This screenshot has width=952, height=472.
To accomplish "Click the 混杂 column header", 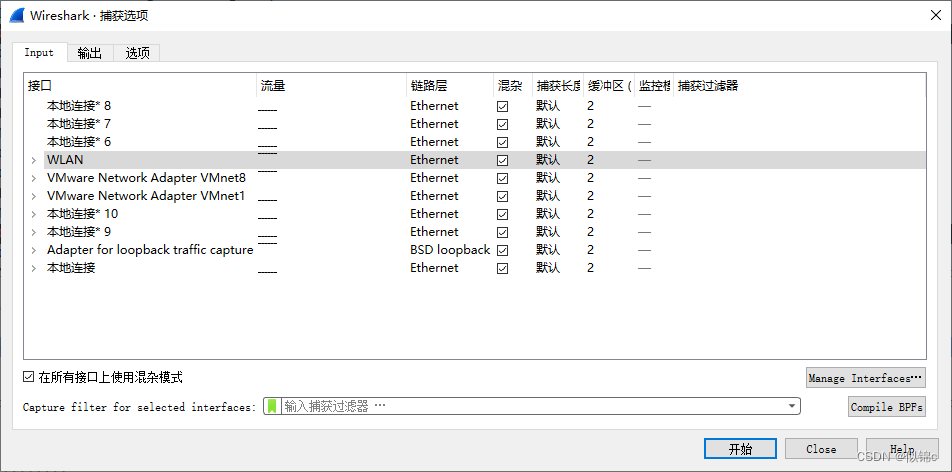I will 513,86.
